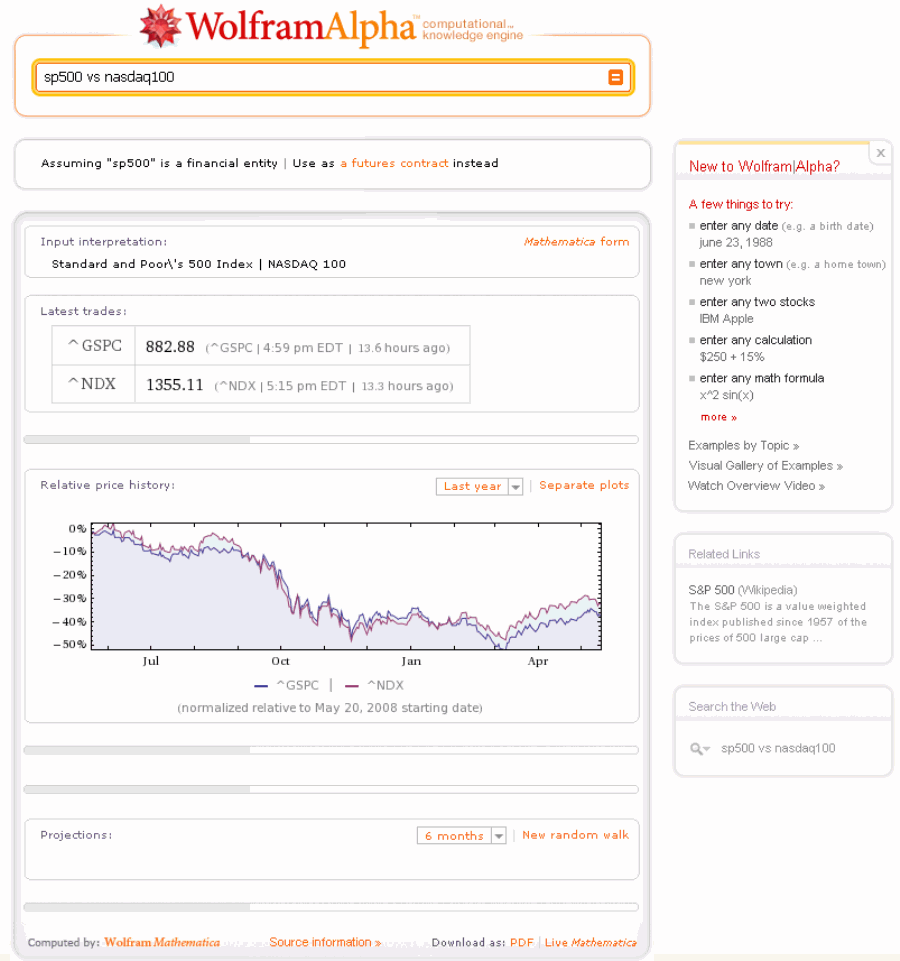The image size is (900, 961).
Task: Click the relative price history chart
Action: (346, 587)
